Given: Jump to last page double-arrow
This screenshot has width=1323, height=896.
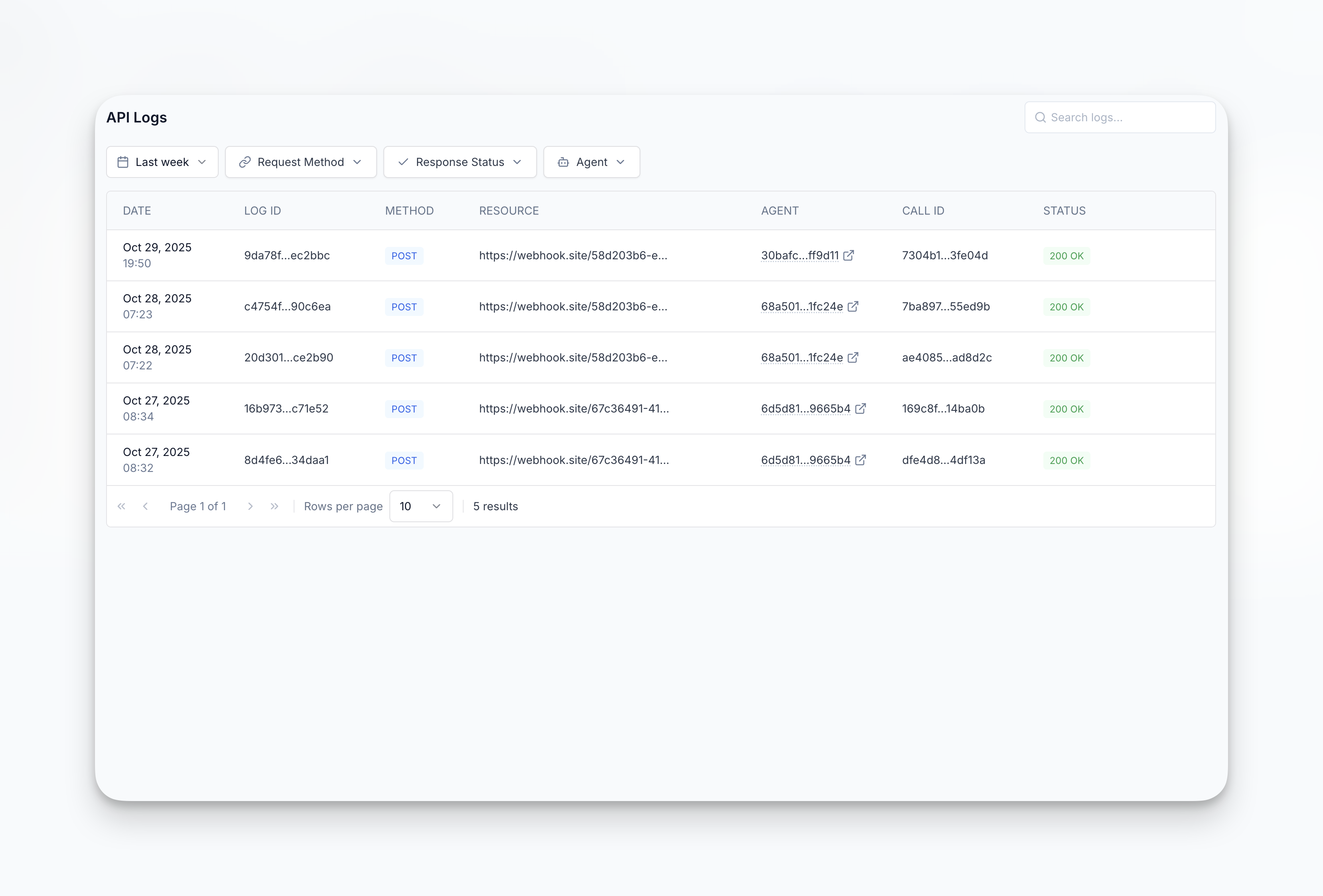Looking at the screenshot, I should 274,507.
